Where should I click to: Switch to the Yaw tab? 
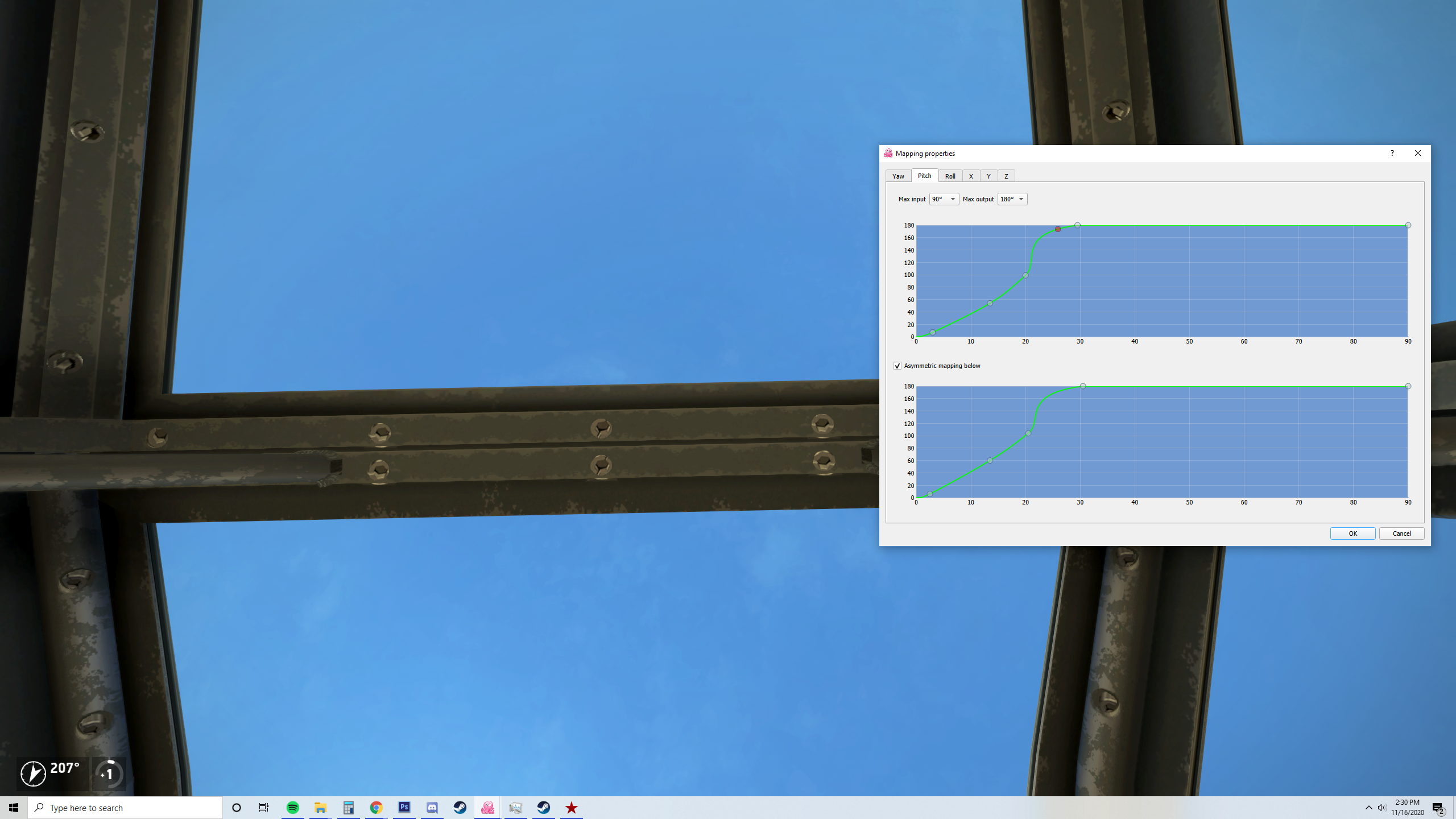898,176
